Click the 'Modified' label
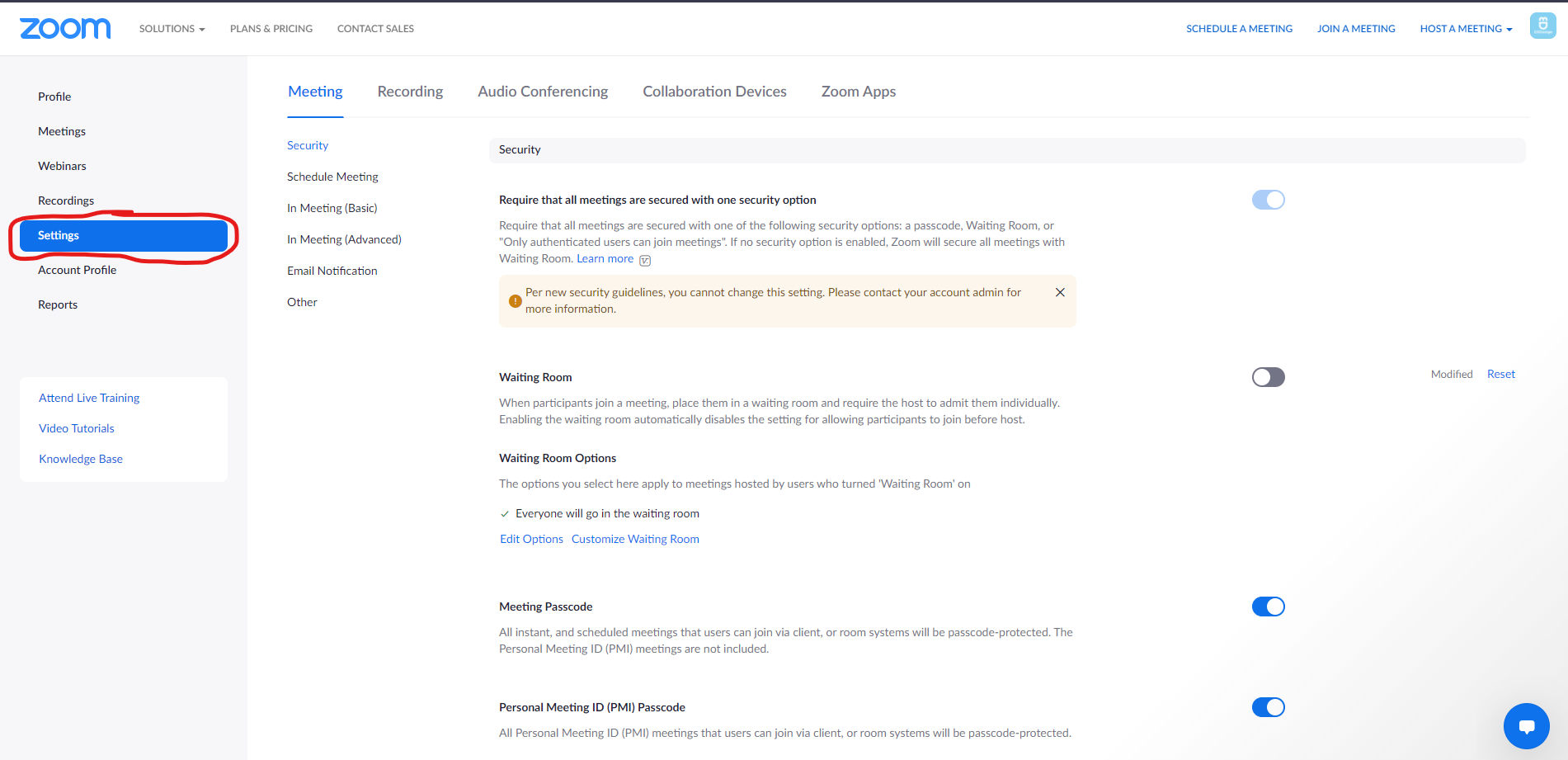This screenshot has height=760, width=1568. (1452, 374)
